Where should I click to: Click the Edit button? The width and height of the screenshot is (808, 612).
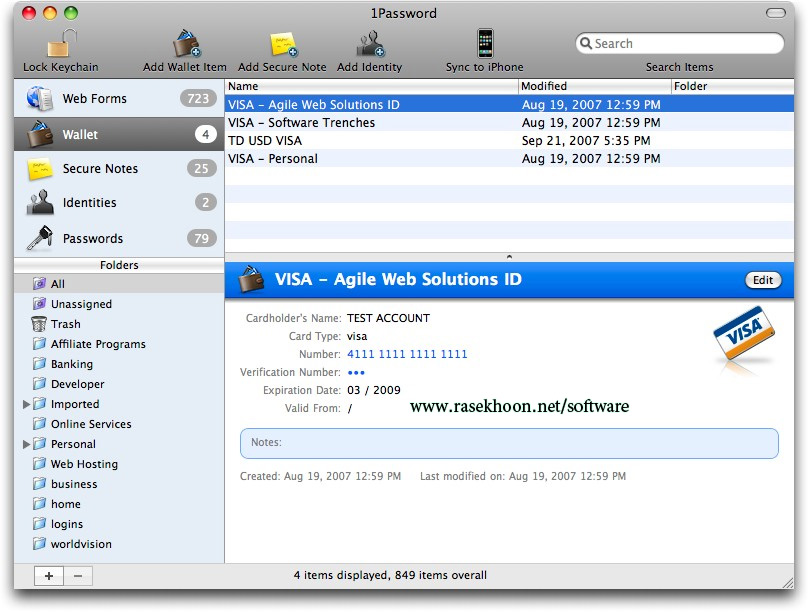(763, 280)
